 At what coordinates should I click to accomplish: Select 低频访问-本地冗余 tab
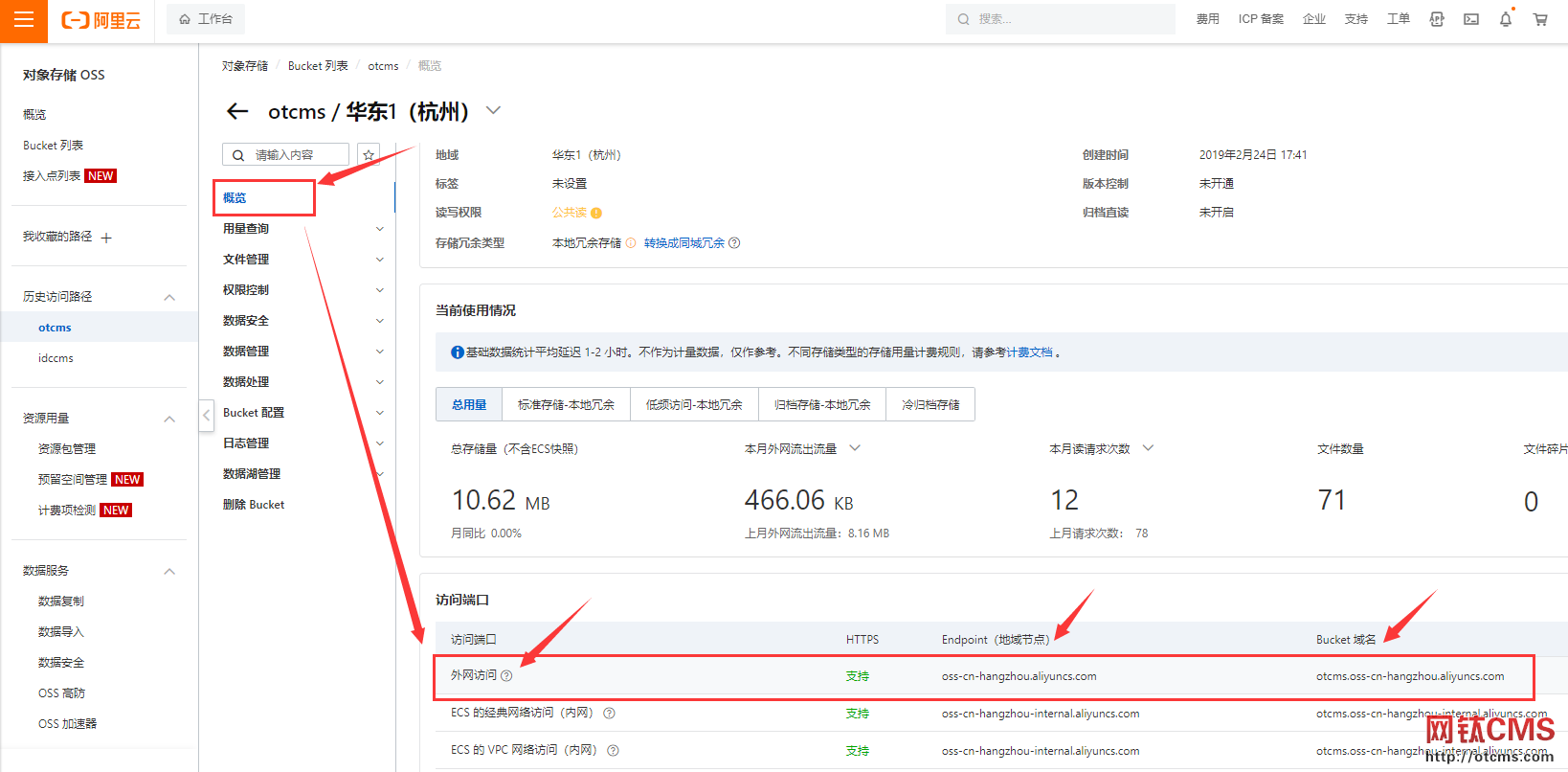coord(694,404)
